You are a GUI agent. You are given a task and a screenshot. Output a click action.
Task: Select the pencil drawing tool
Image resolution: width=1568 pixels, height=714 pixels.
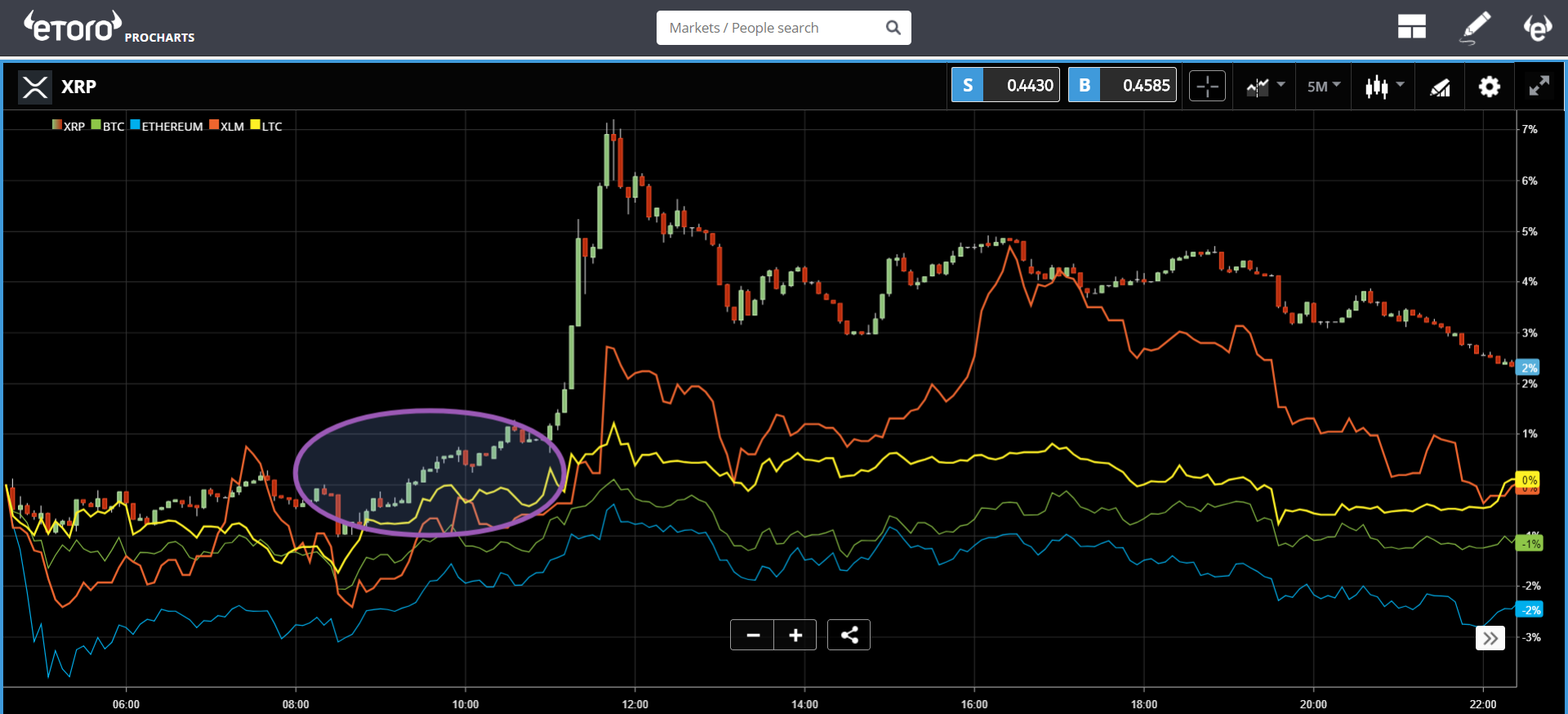click(x=1475, y=27)
